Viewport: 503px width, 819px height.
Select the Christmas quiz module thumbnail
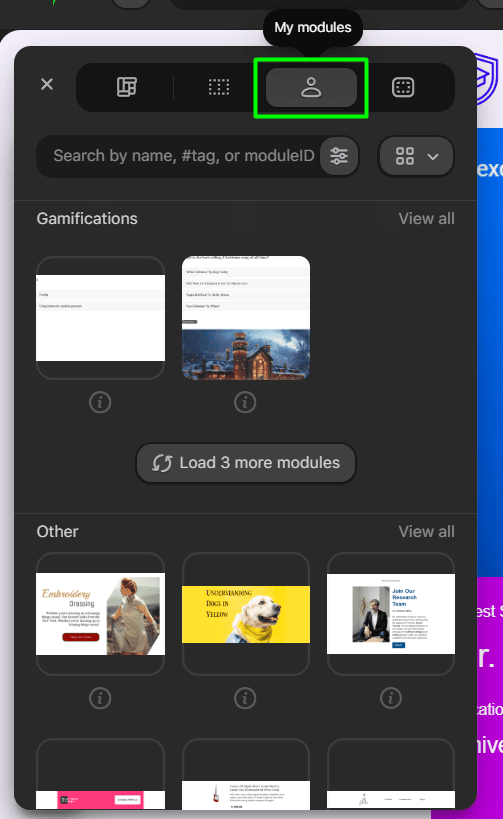[246, 318]
